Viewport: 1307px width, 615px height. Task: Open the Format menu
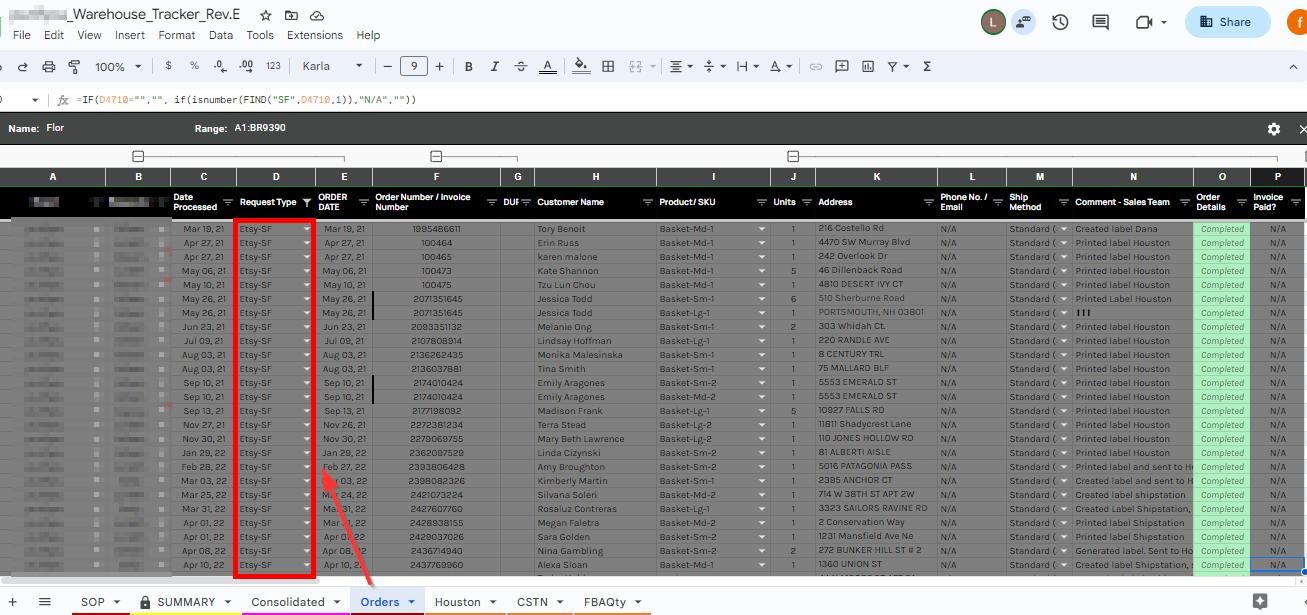(x=177, y=35)
